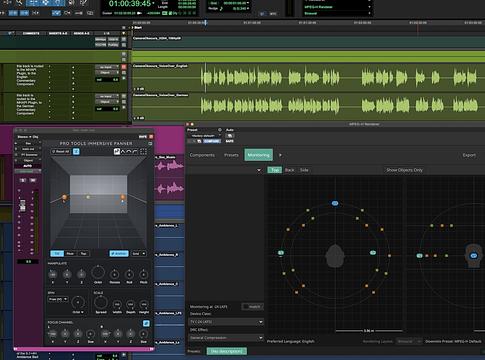Click the Reset All button in Immersive Panner
The height and width of the screenshot is (360, 485).
(61, 152)
